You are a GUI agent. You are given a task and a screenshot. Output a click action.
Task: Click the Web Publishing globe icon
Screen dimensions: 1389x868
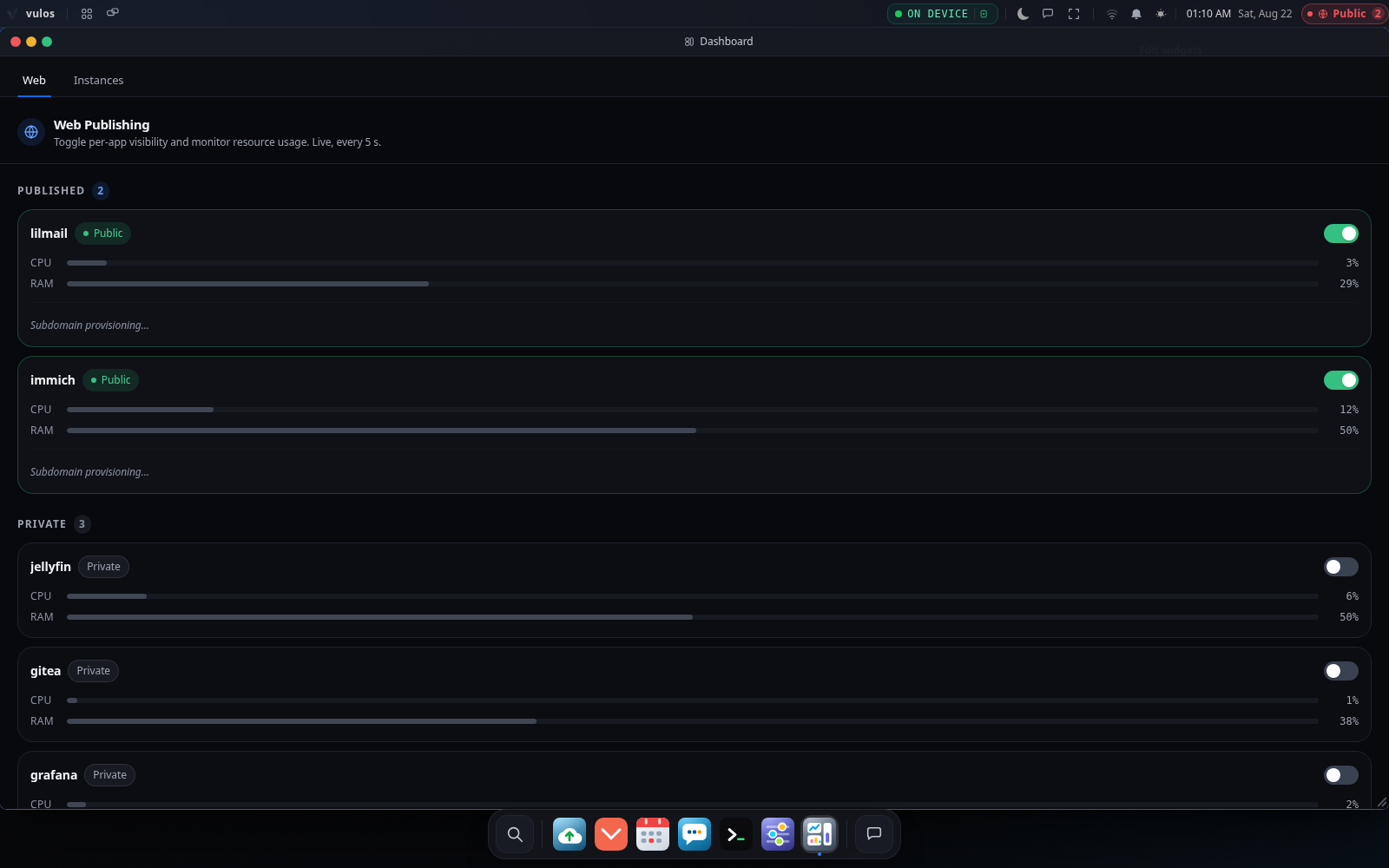click(x=31, y=132)
